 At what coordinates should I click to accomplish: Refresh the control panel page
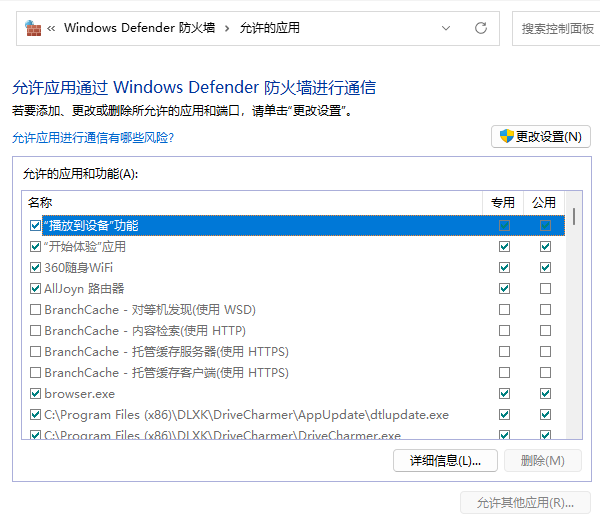tap(481, 28)
